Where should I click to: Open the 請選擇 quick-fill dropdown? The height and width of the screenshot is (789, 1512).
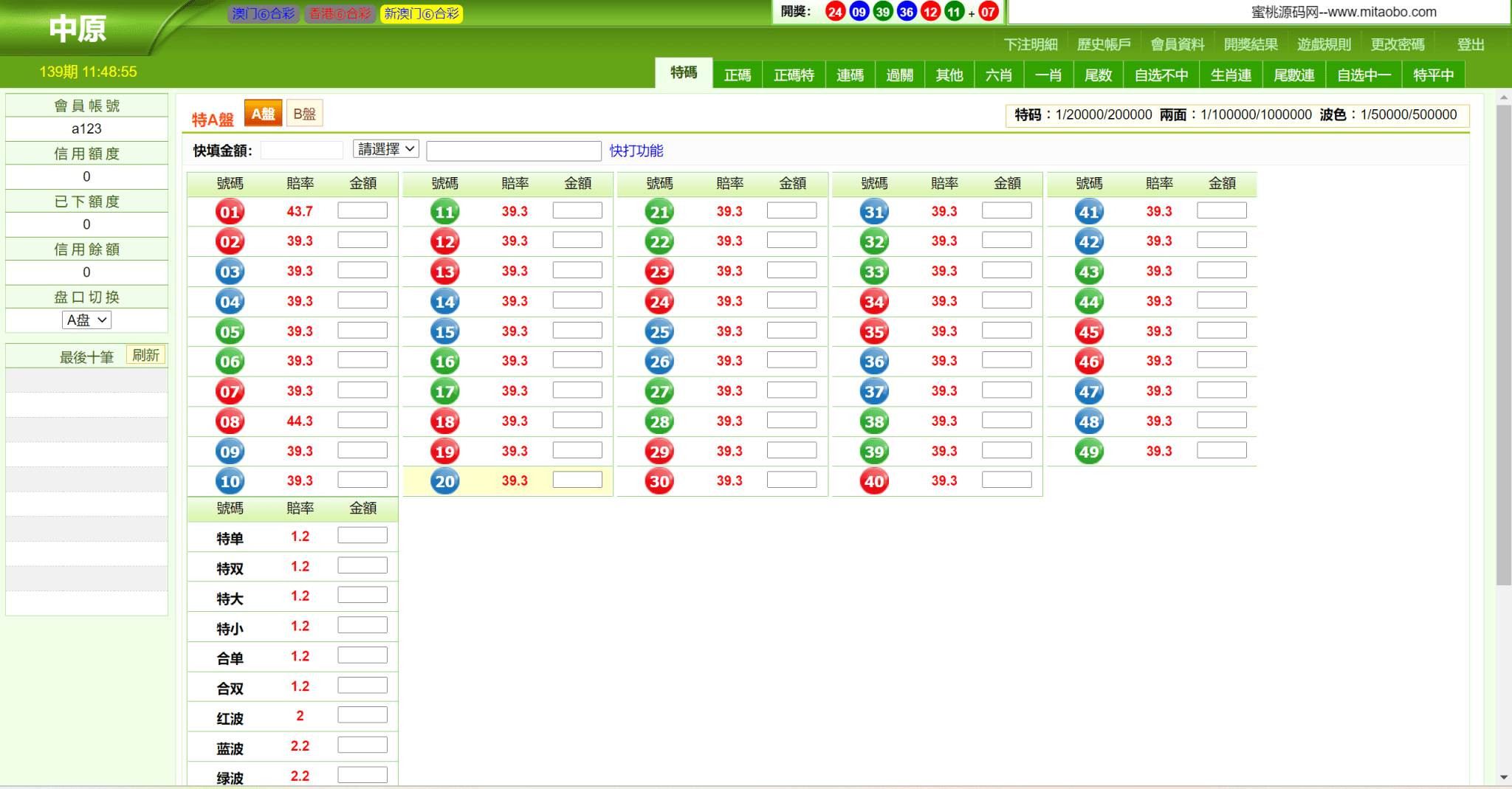tap(386, 149)
